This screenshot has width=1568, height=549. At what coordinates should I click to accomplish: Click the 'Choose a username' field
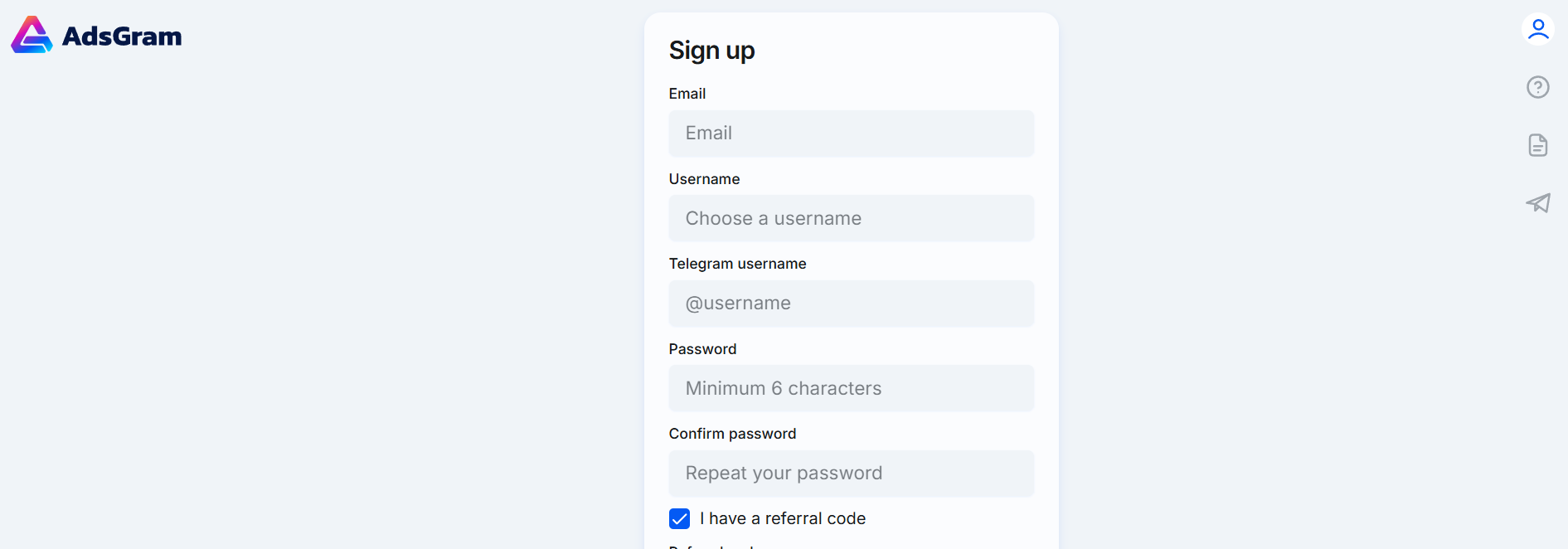tap(852, 218)
